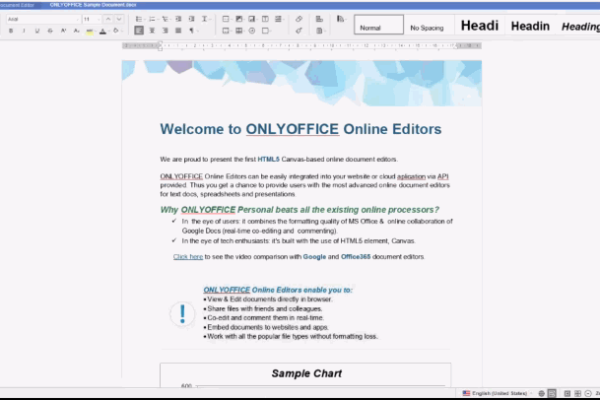This screenshot has height=400, width=600.
Task: Apply the italic Heading style
Action: [x=580, y=26]
